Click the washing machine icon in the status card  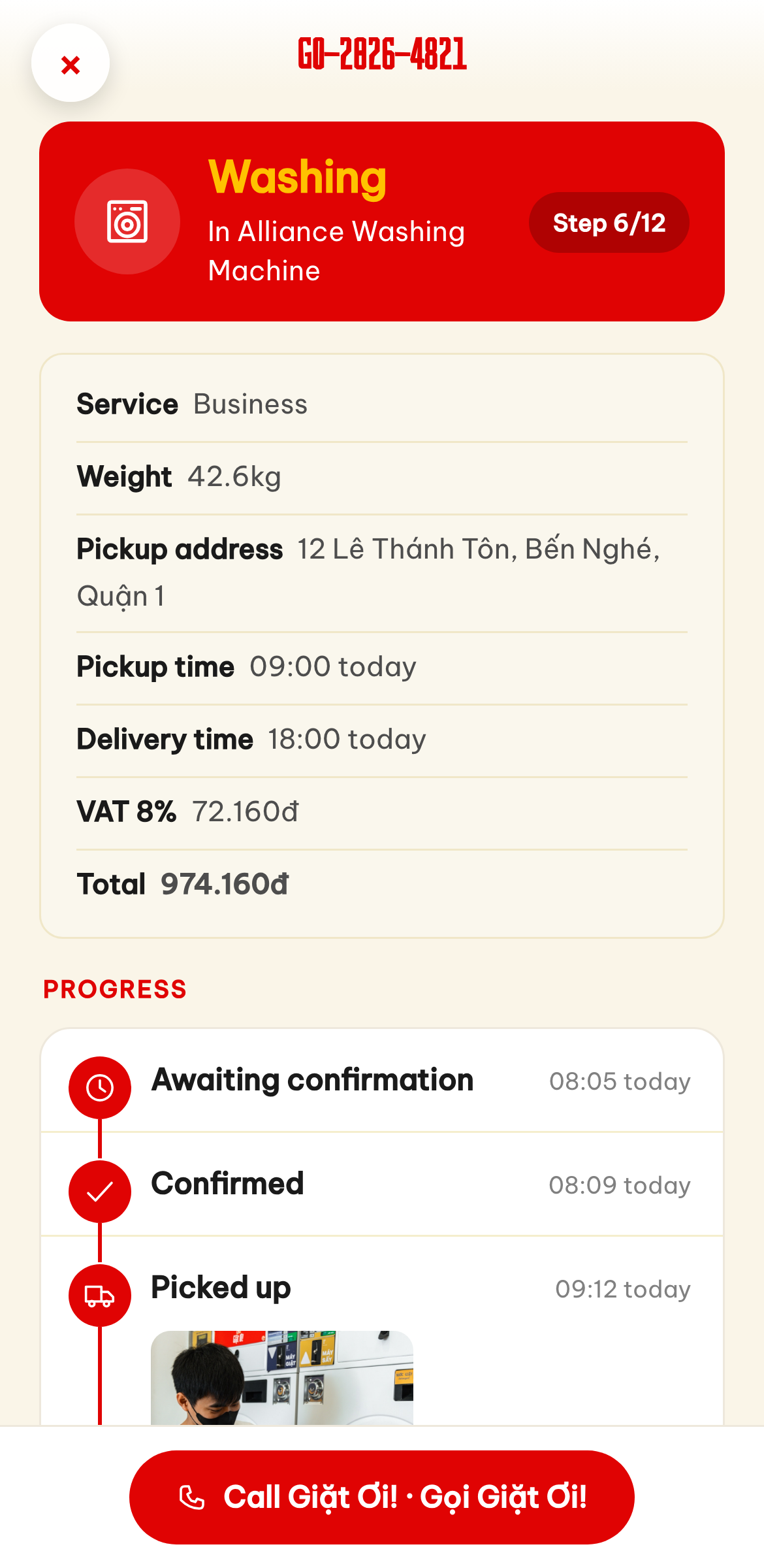click(127, 221)
